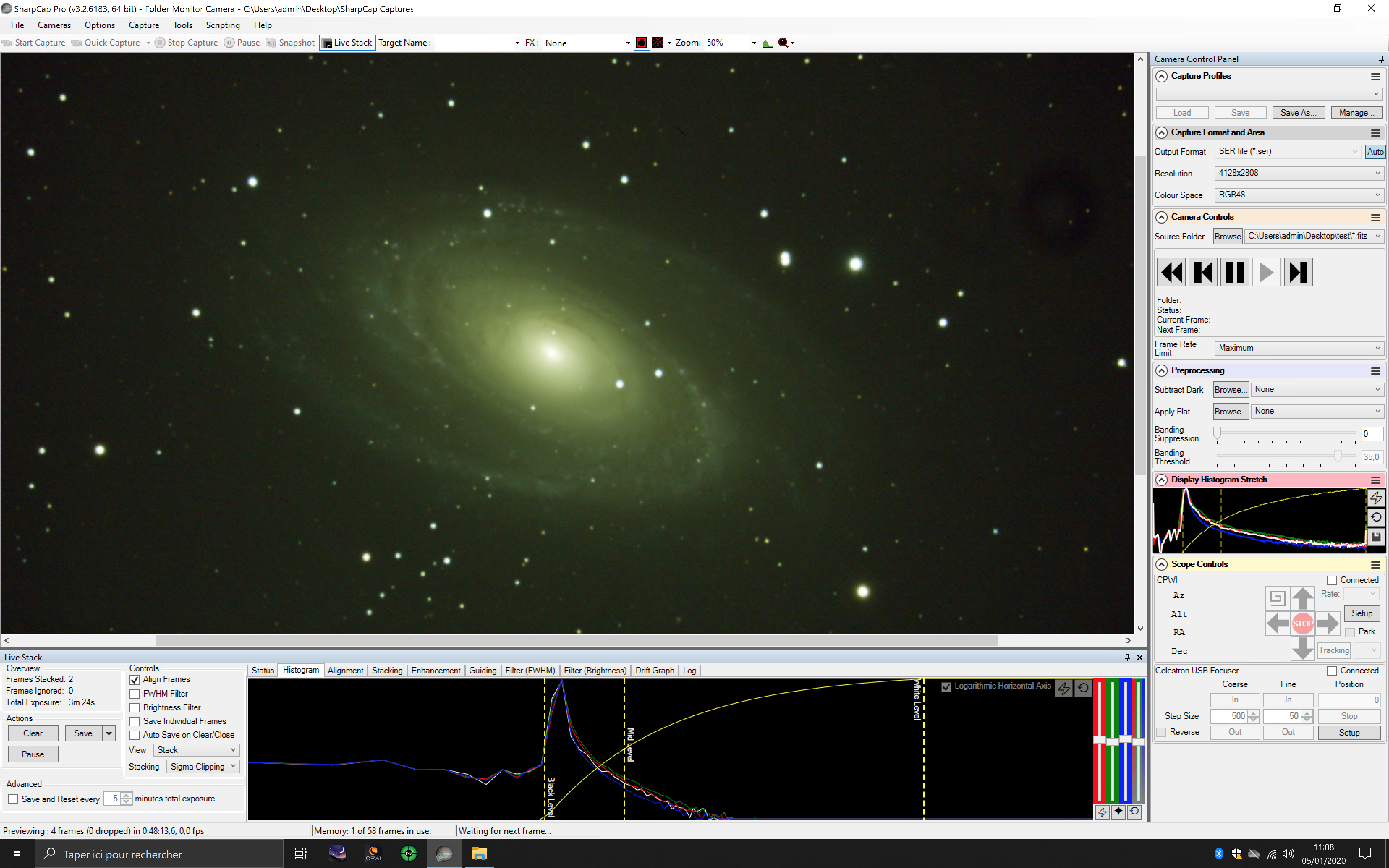Enable the Brightness Filter checkbox
Image resolution: width=1389 pixels, height=868 pixels.
coord(135,708)
